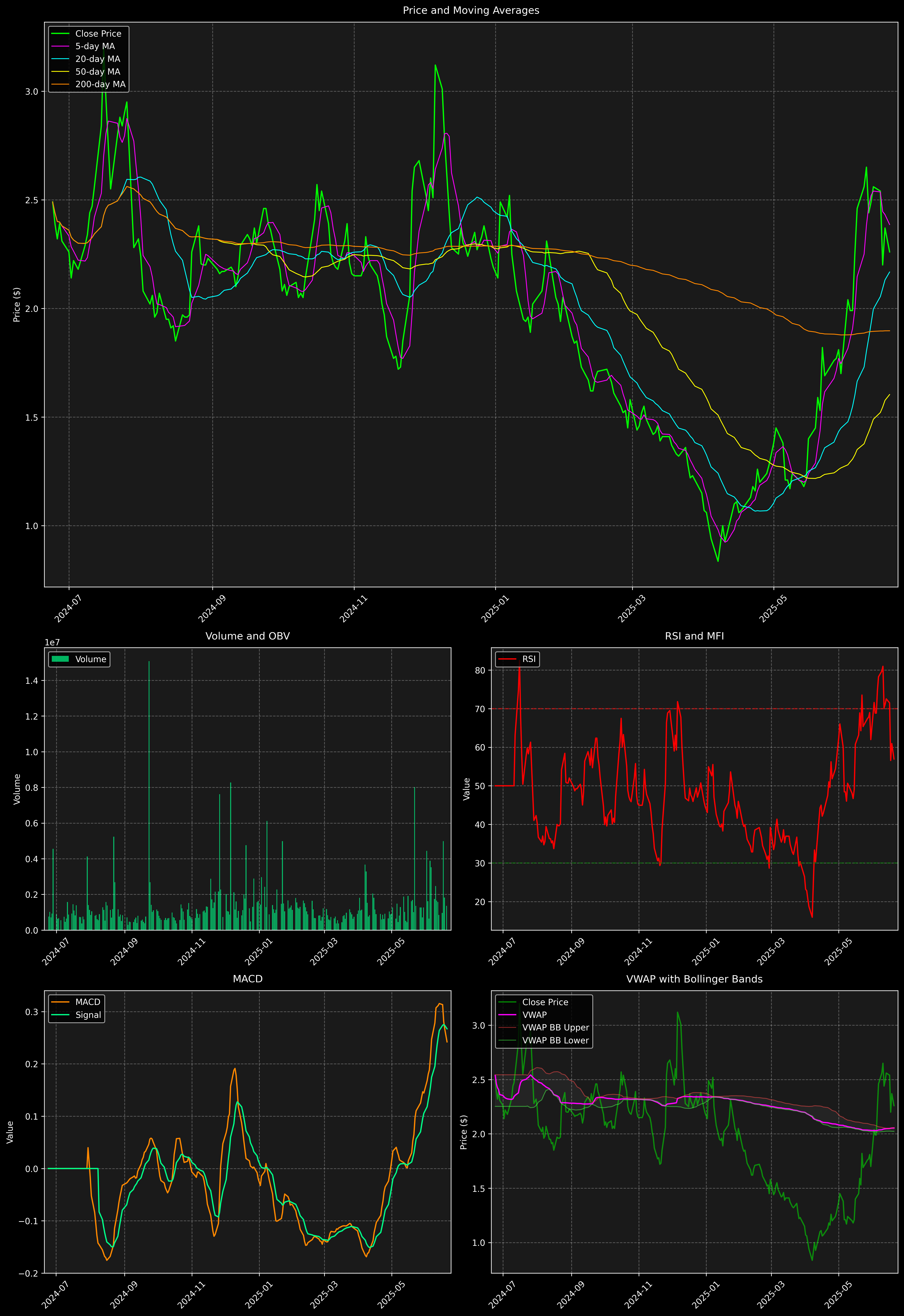
Task: Click the 'Value' y-axis label of the MACD chart
Action: point(10,1132)
